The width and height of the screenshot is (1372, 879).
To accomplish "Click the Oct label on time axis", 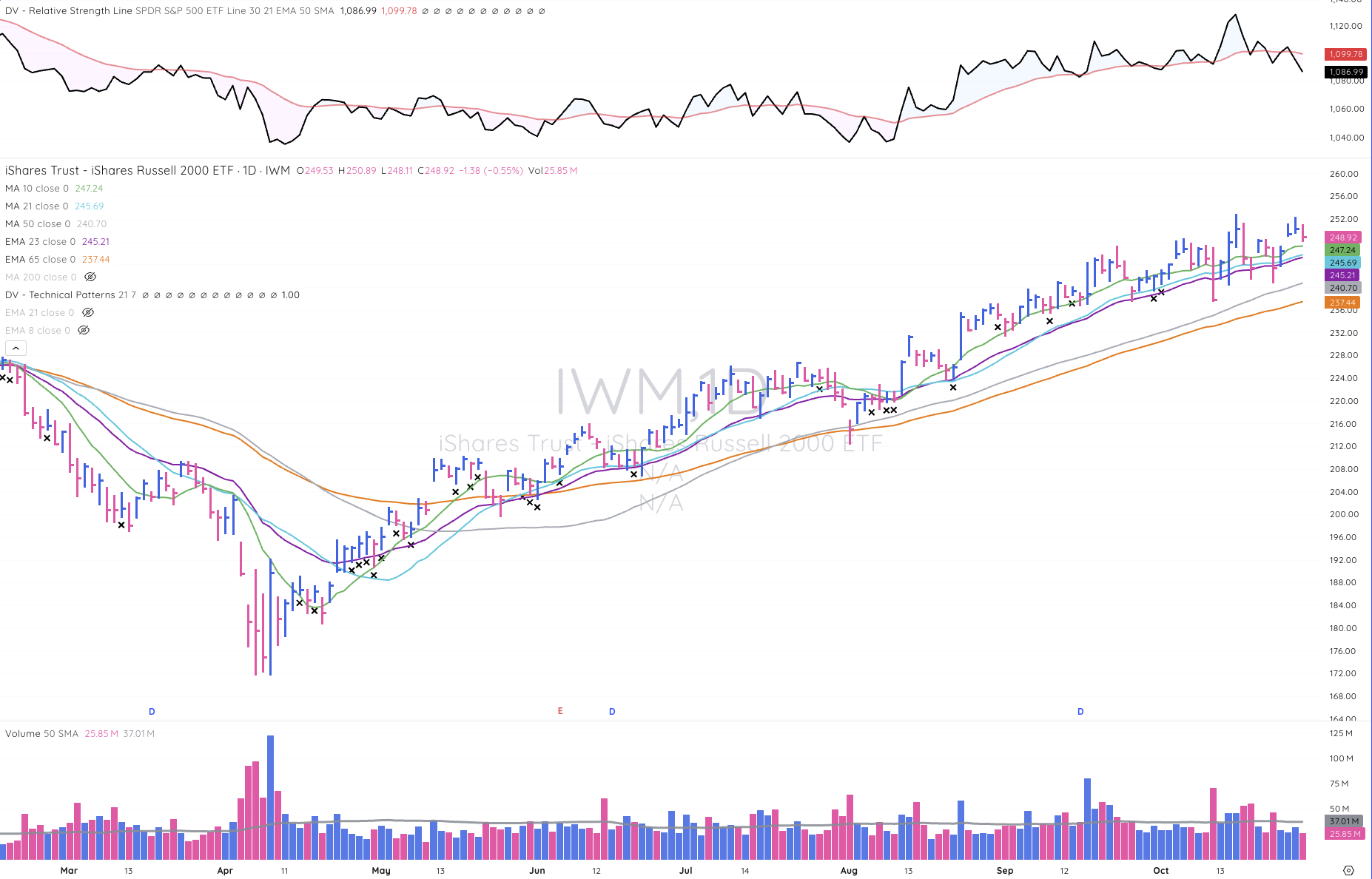I will (1160, 870).
